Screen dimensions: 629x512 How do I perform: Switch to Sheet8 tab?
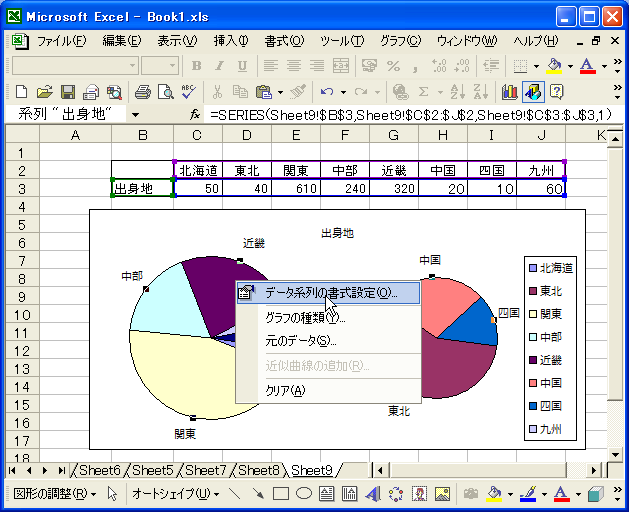(x=258, y=470)
